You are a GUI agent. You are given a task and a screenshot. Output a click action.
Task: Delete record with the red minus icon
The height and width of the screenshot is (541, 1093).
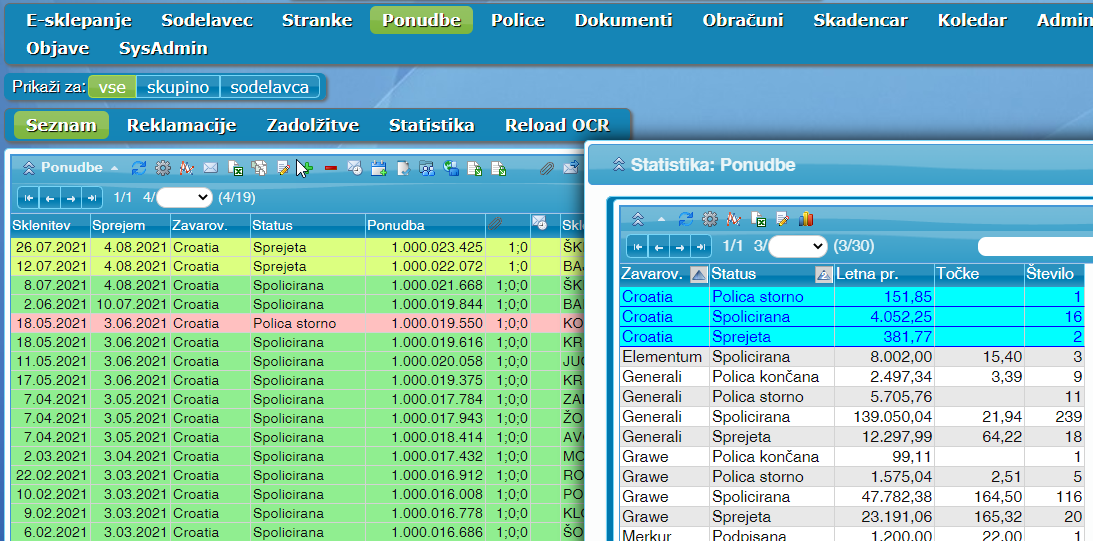coord(330,167)
